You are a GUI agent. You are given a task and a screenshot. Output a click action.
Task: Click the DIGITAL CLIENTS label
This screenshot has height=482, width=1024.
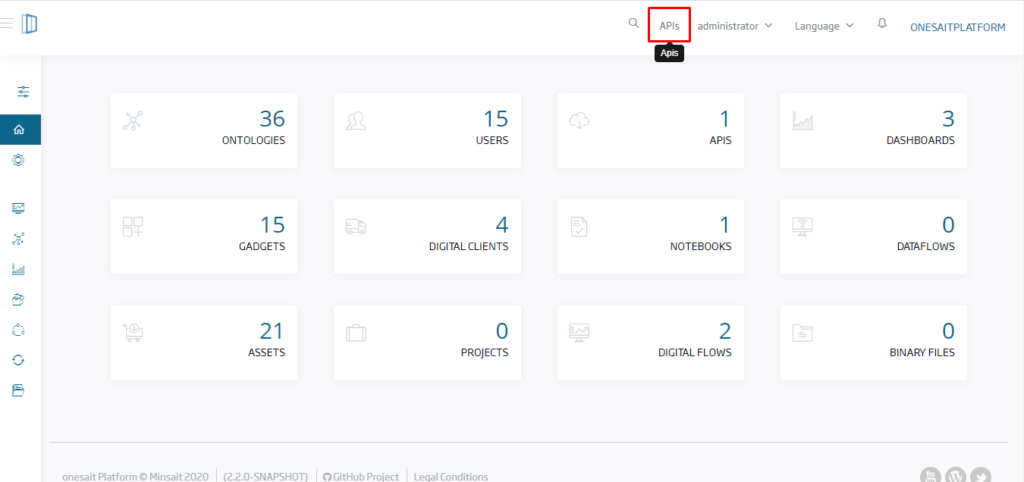(469, 247)
